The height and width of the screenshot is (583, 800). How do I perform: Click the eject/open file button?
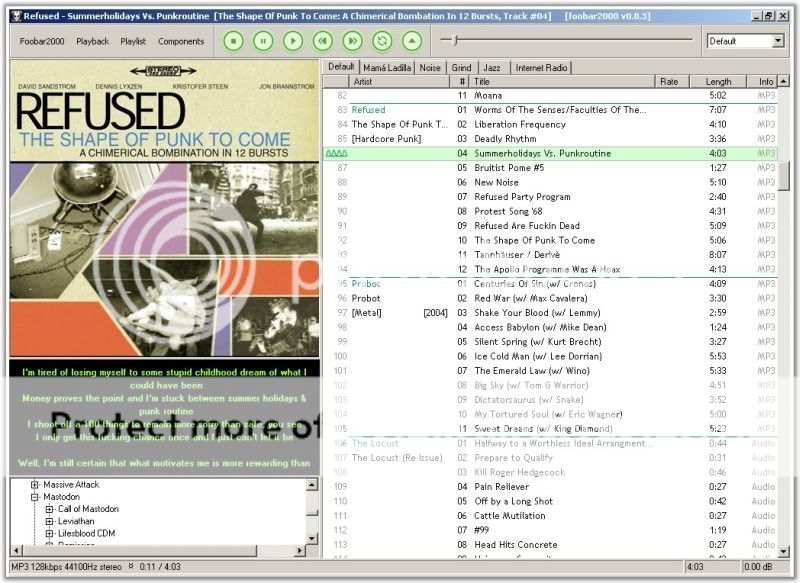[411, 41]
